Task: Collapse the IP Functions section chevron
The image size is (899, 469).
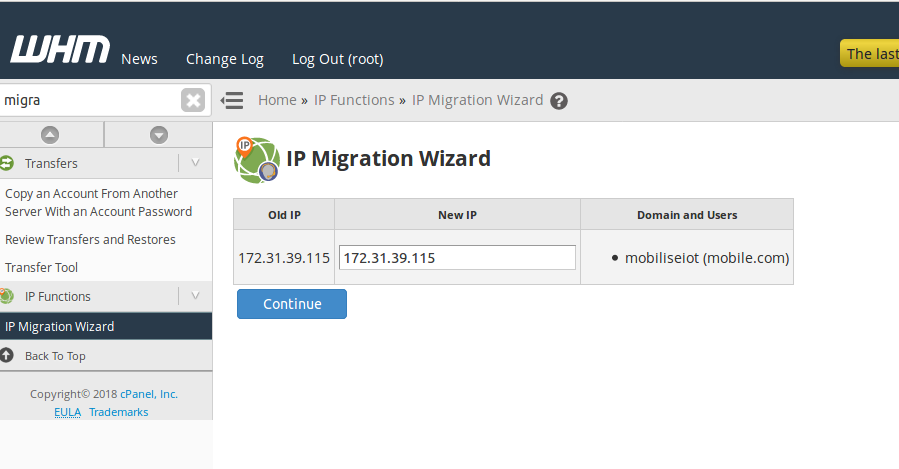Action: 195,296
